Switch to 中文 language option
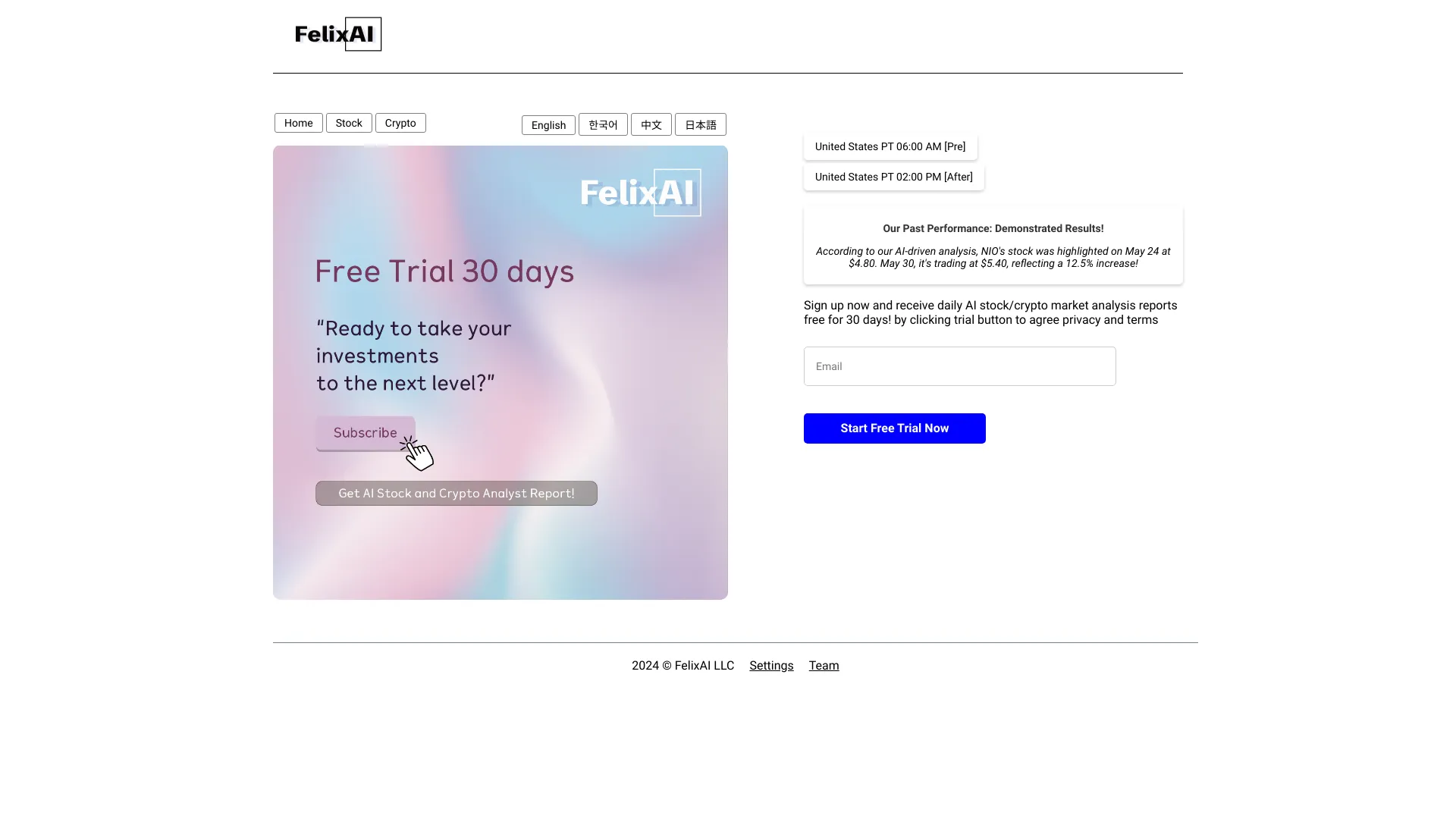This screenshot has height=819, width=1456. coord(651,125)
